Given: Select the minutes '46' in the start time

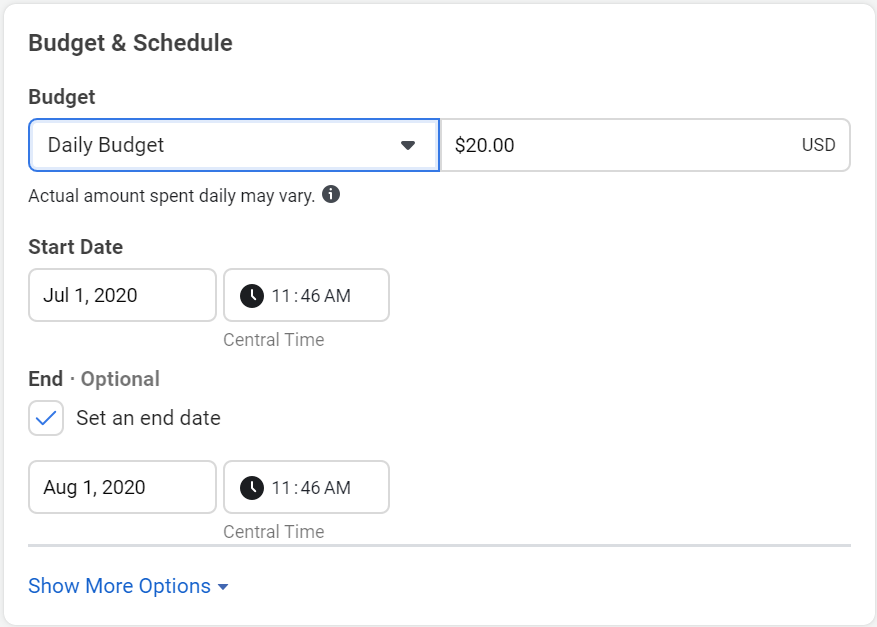Looking at the screenshot, I should click(310, 295).
